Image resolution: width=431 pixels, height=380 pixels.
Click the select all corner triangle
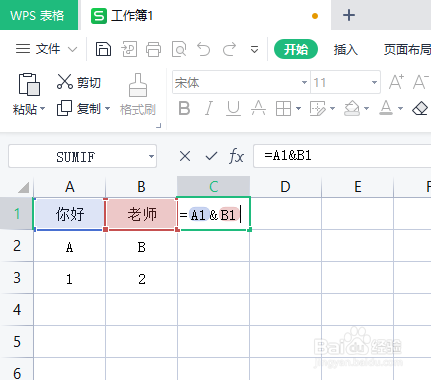click(x=23, y=187)
